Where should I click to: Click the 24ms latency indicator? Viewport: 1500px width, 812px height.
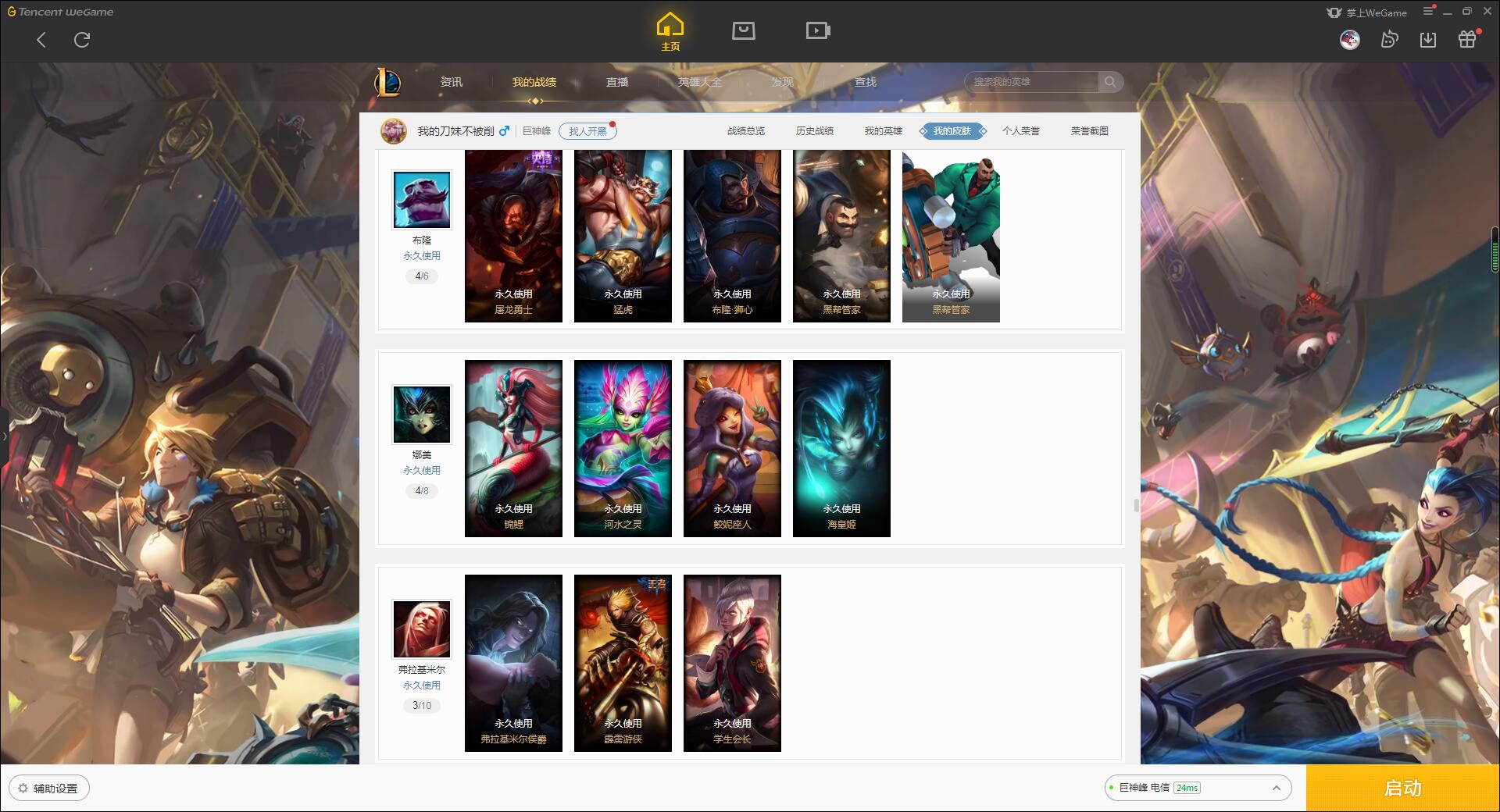coord(1187,789)
